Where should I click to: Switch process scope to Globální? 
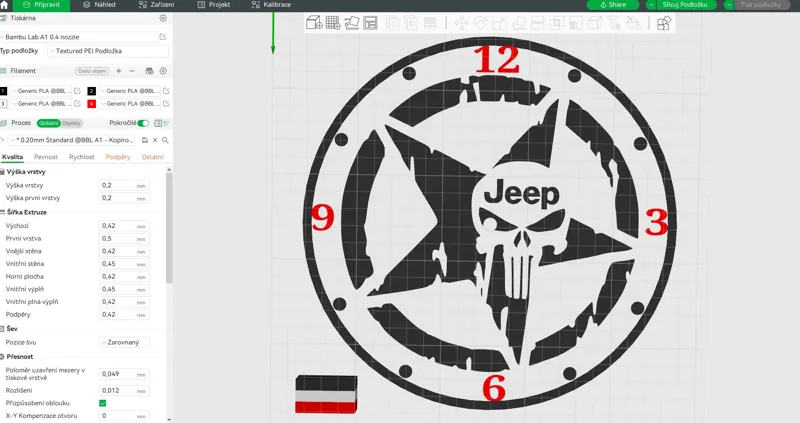[x=48, y=123]
